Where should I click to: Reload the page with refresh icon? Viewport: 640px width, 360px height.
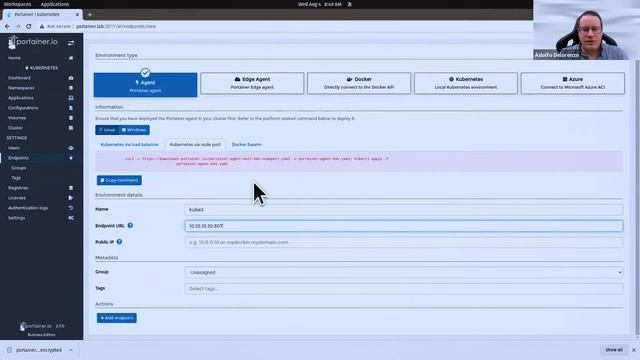(x=29, y=26)
